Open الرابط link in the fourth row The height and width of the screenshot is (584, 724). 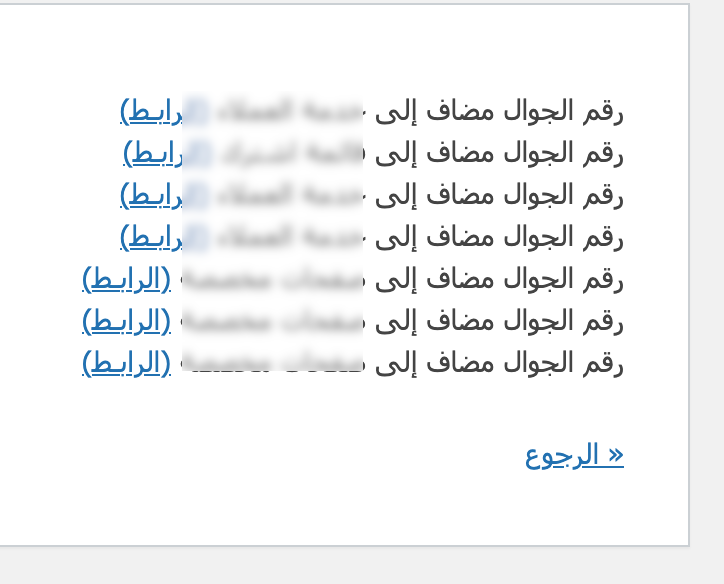click(151, 237)
